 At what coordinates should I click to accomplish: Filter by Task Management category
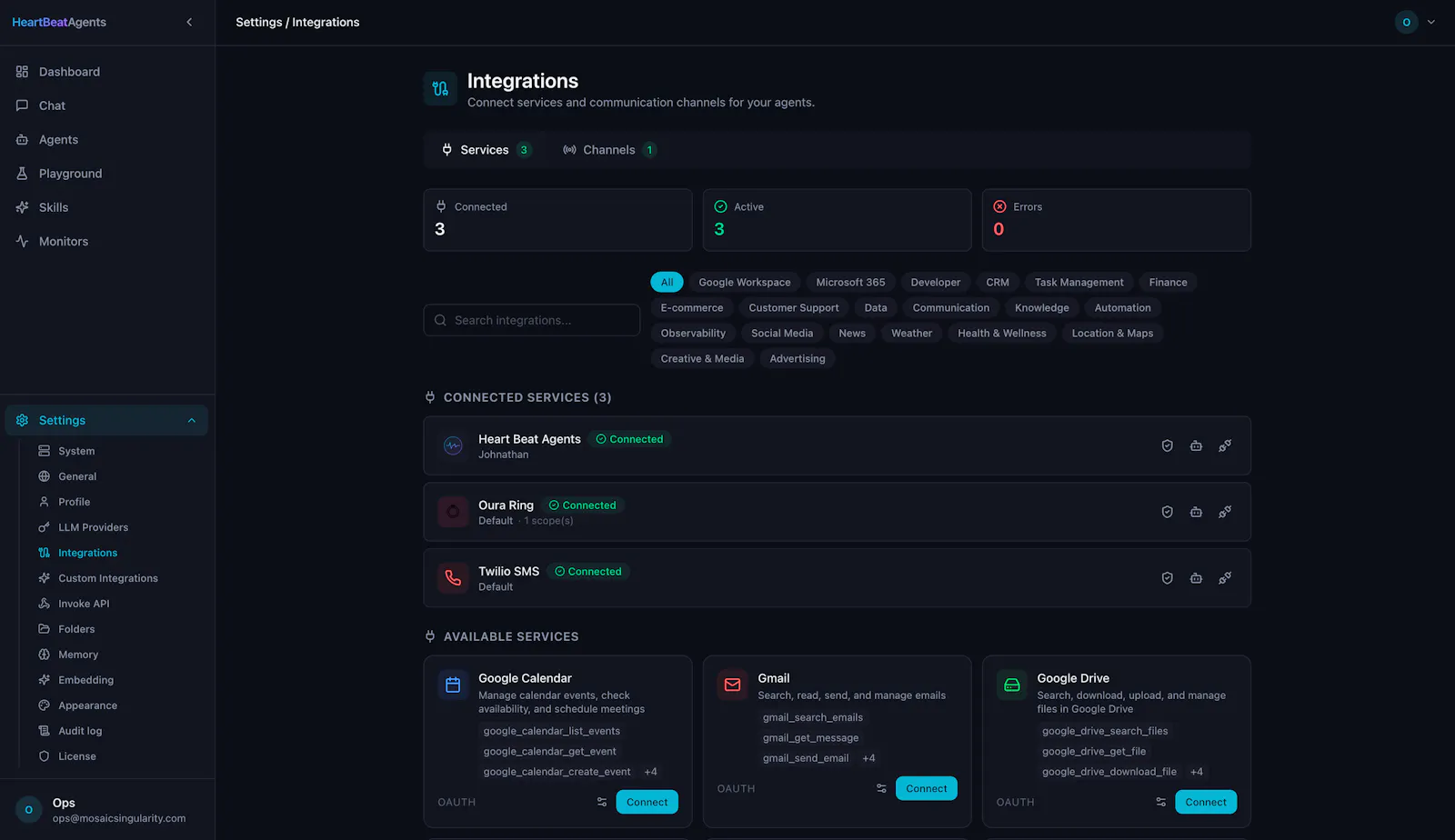[1079, 282]
